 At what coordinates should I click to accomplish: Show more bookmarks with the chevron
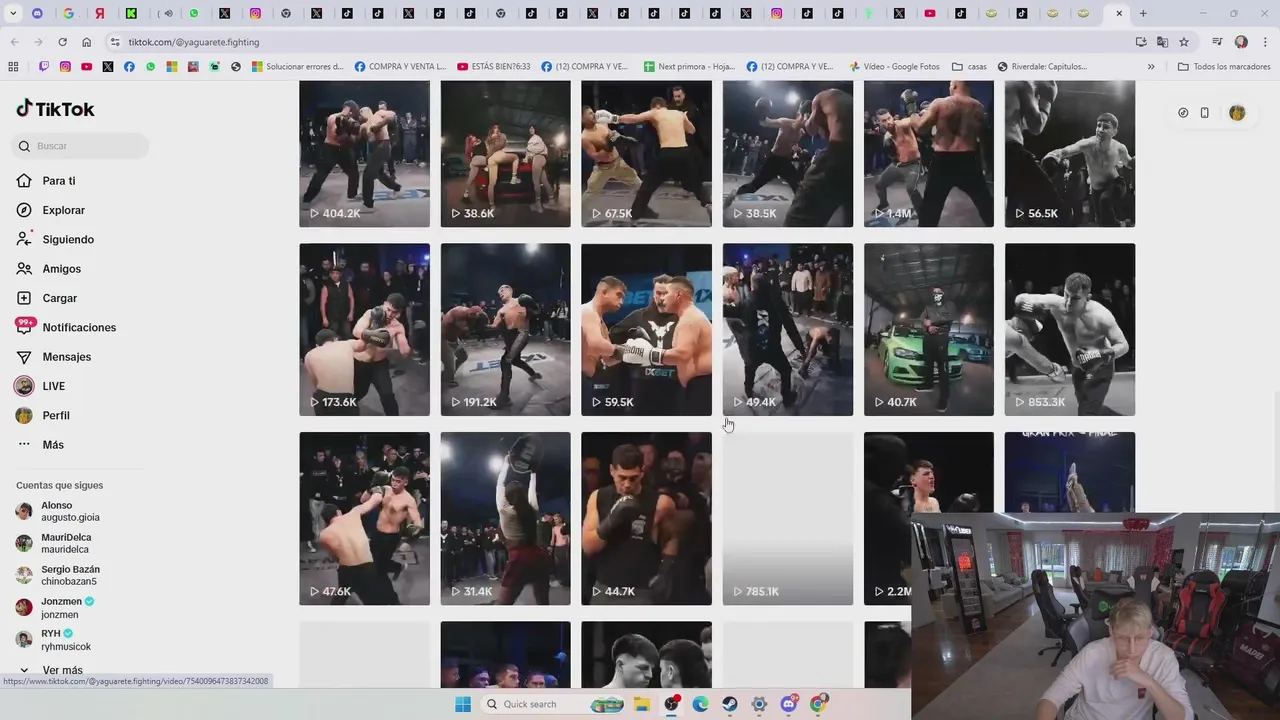[1151, 67]
